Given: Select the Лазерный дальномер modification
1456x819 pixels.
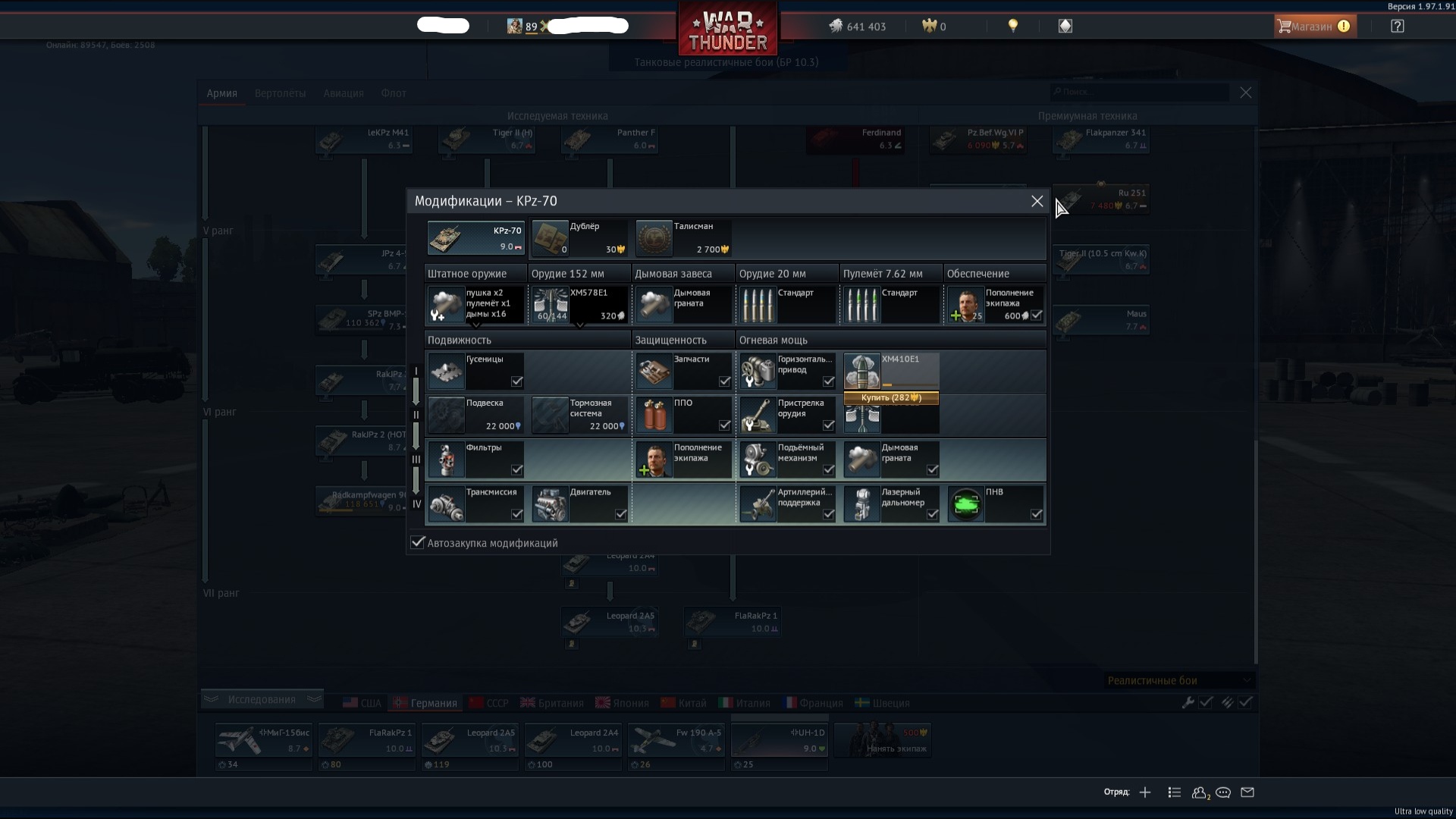Looking at the screenshot, I should [x=891, y=504].
